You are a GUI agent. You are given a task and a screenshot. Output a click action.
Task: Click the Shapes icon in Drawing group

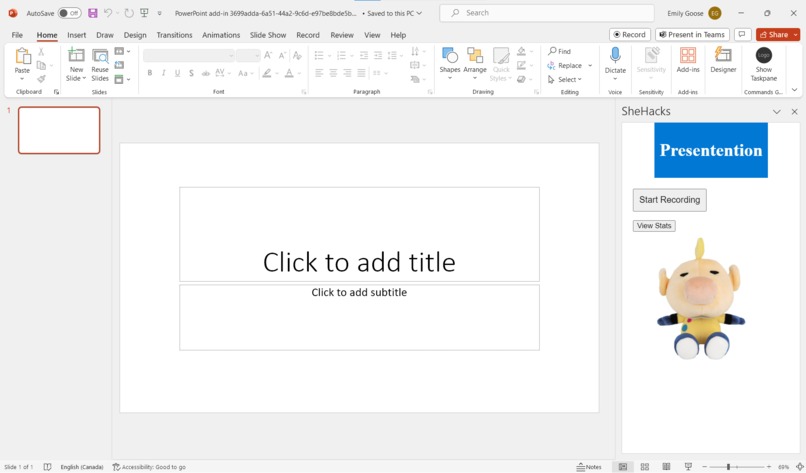tap(450, 55)
